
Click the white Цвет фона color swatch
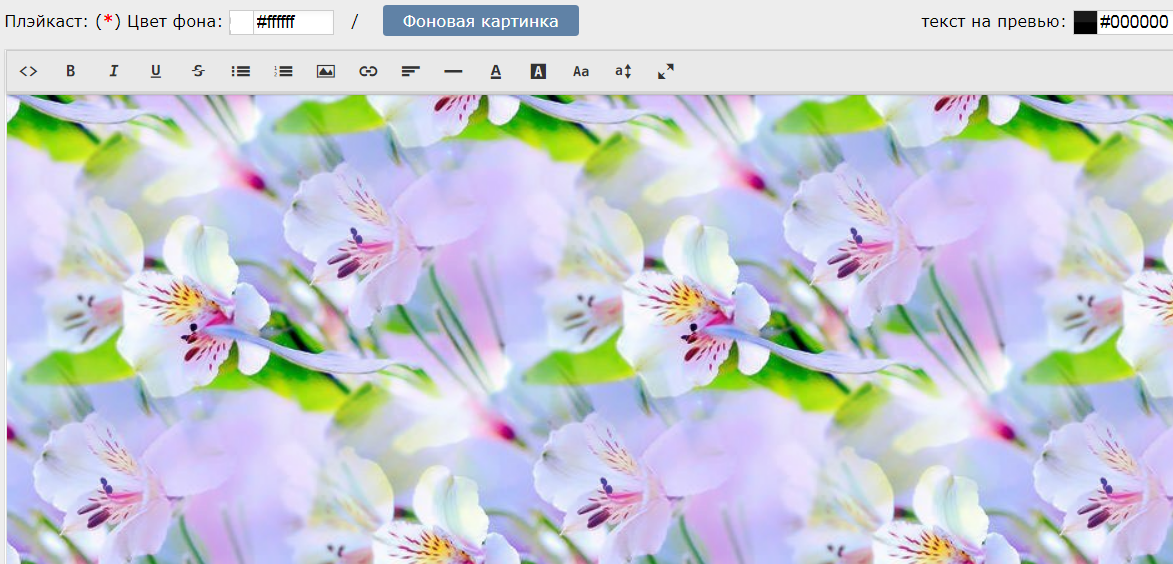point(241,23)
